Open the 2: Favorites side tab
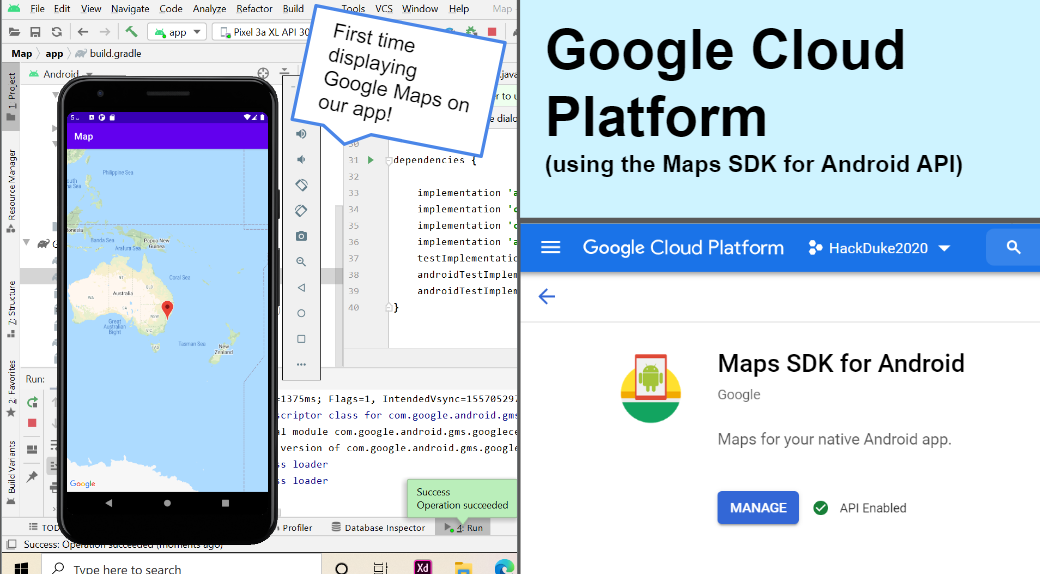1040x574 pixels. pyautogui.click(x=11, y=389)
